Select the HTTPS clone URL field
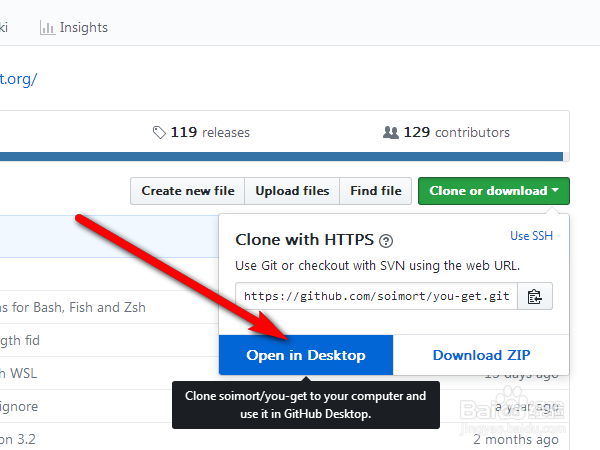 click(x=377, y=296)
